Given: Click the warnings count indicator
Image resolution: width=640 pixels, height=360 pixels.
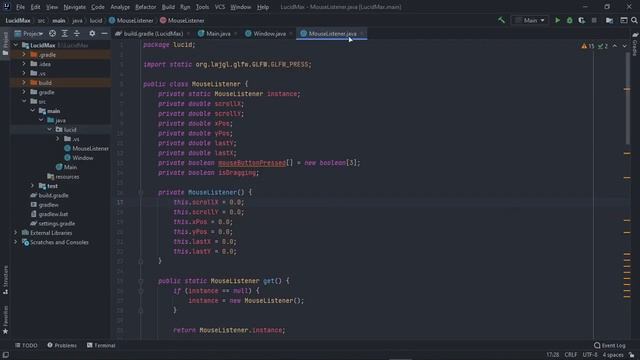Looking at the screenshot, I should tap(588, 46).
